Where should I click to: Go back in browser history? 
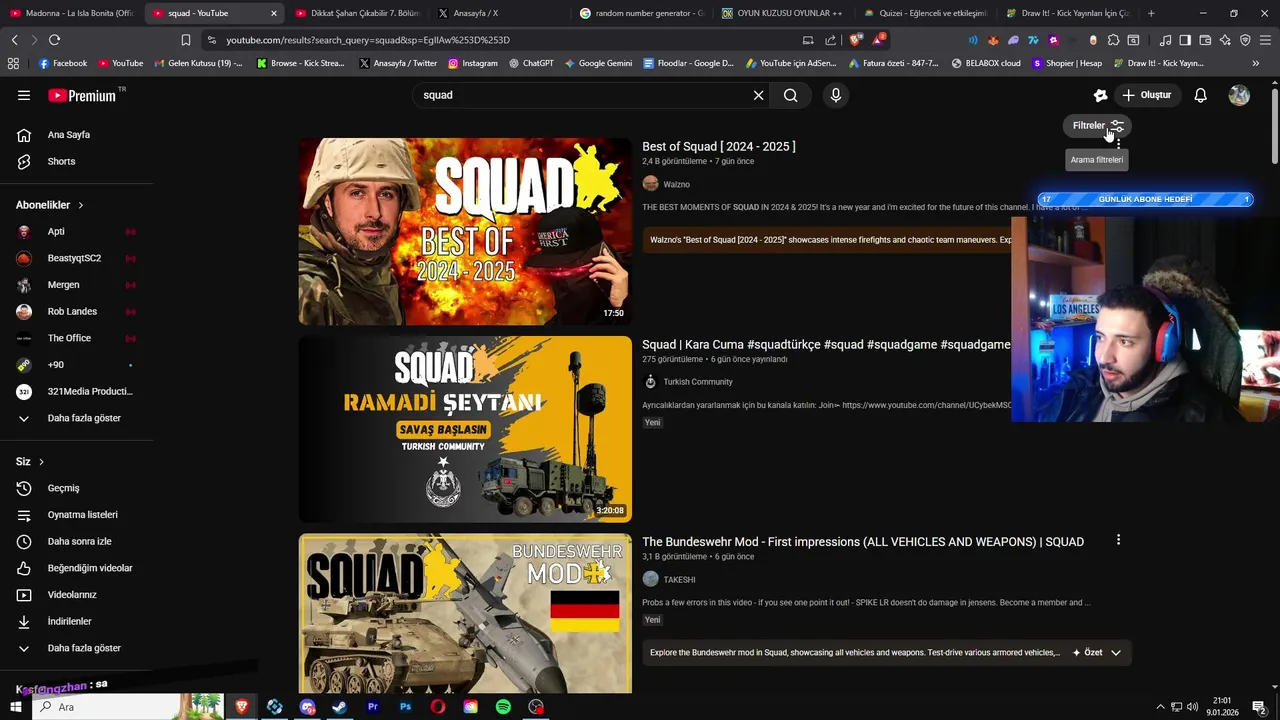14,40
